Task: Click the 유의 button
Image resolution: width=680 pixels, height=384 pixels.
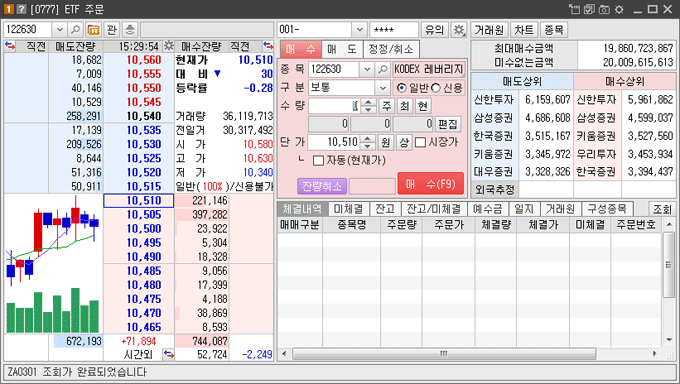Action: pyautogui.click(x=435, y=30)
